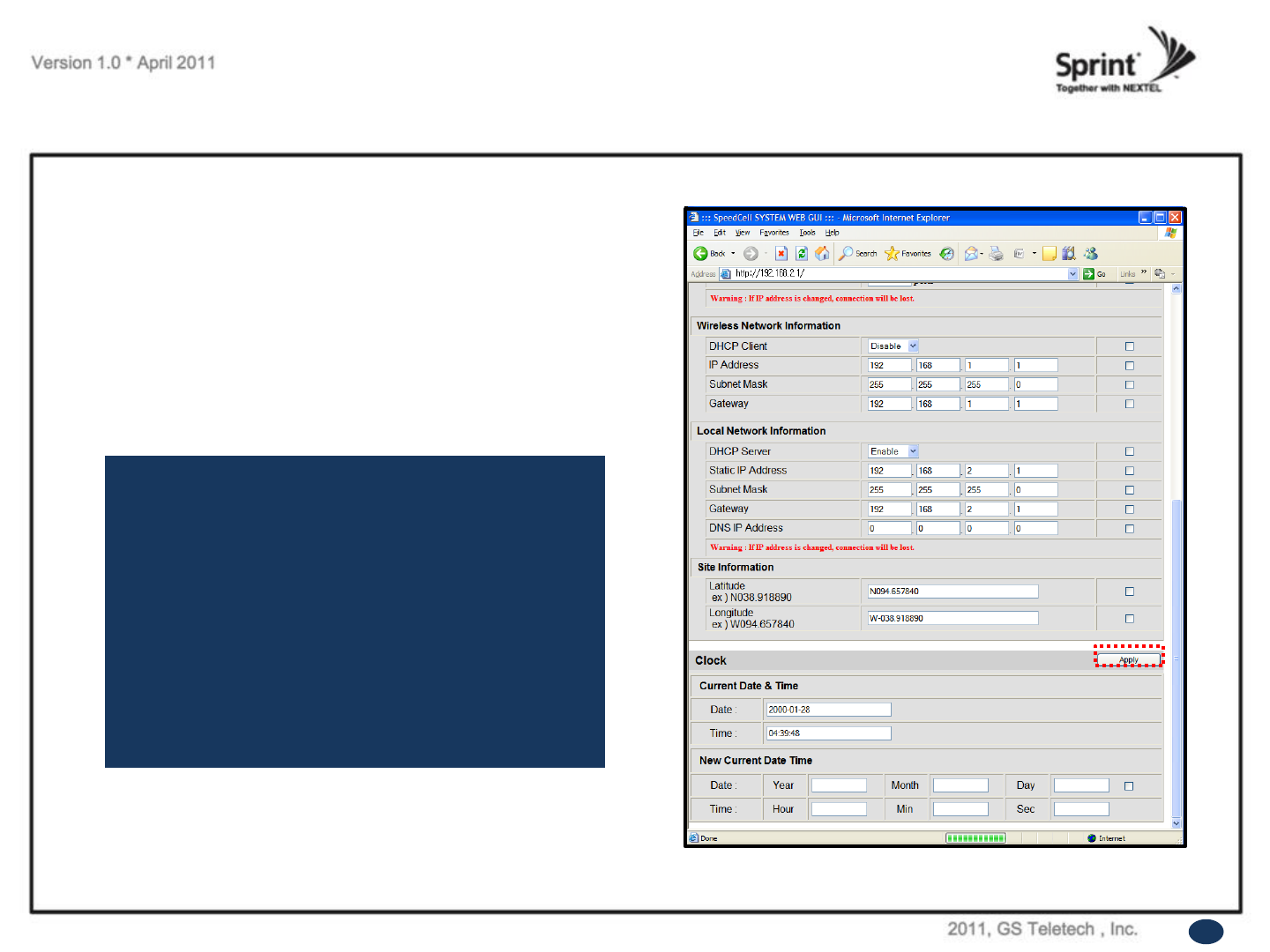Click the toolbar icon right of Links chevron
Screen dimensions: 1270x952
[1160, 274]
